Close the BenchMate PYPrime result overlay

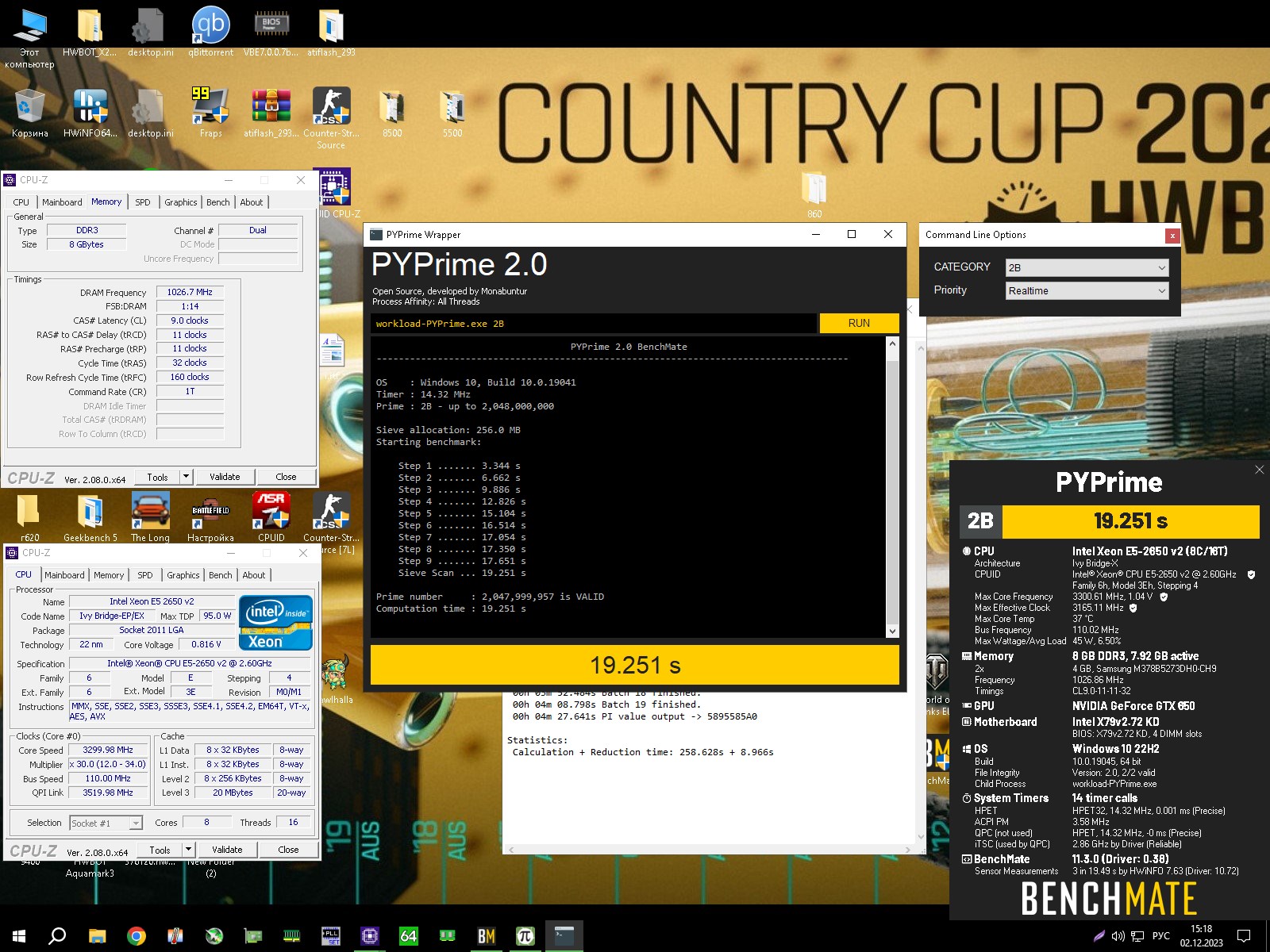pyautogui.click(x=1259, y=470)
